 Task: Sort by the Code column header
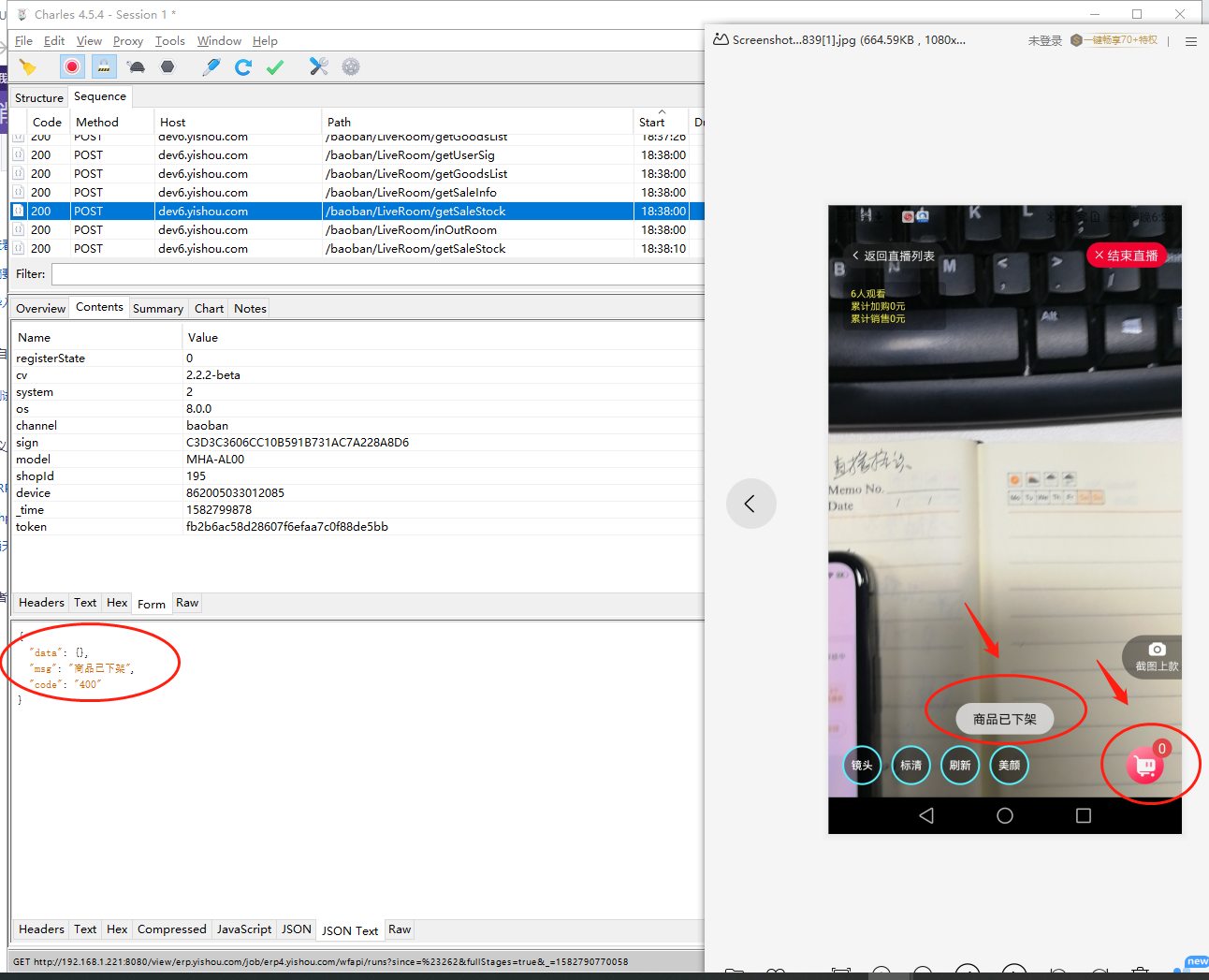[47, 123]
